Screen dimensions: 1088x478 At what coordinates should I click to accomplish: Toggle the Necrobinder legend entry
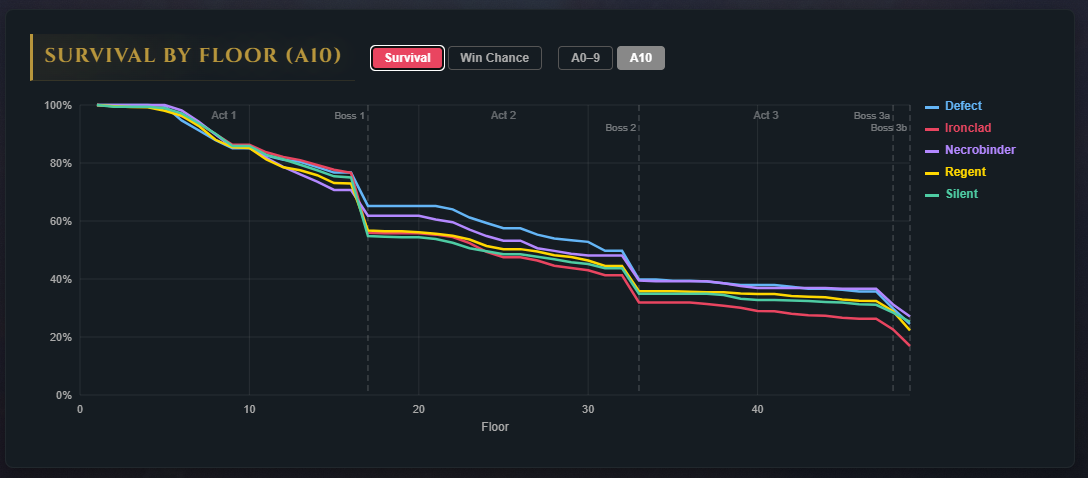click(x=971, y=150)
